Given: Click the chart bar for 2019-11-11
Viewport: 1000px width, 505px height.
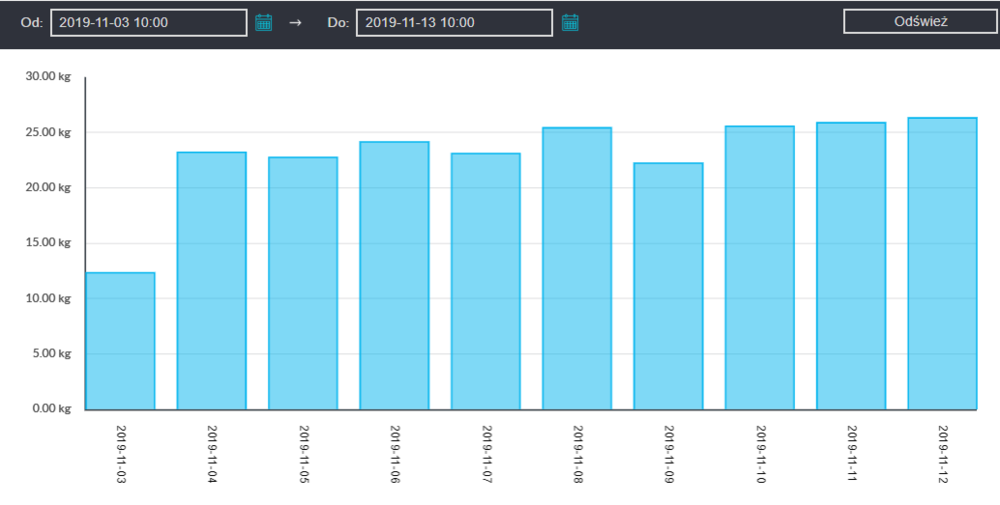Looking at the screenshot, I should coord(851,266).
